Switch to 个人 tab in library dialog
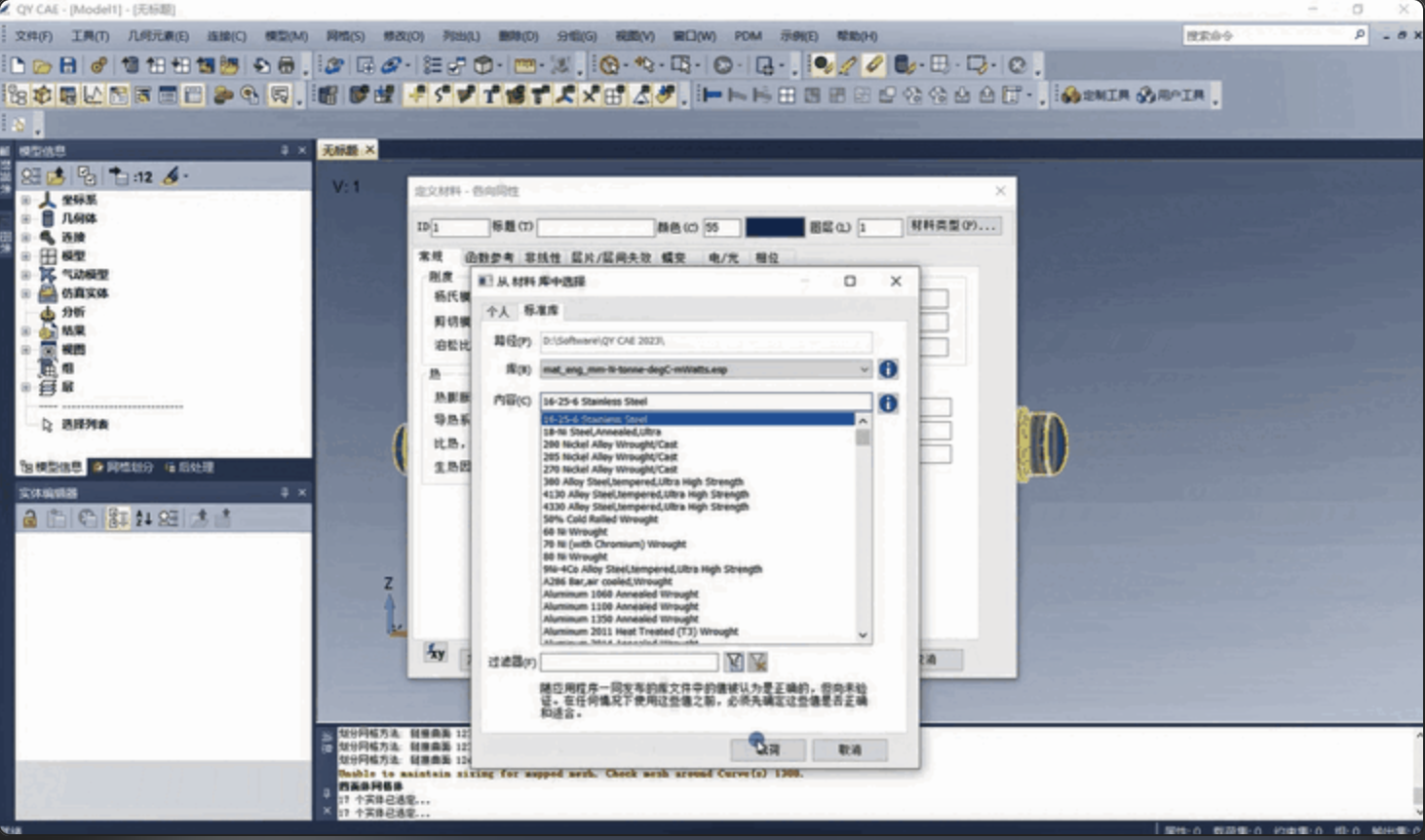The height and width of the screenshot is (840, 1425). (x=498, y=311)
